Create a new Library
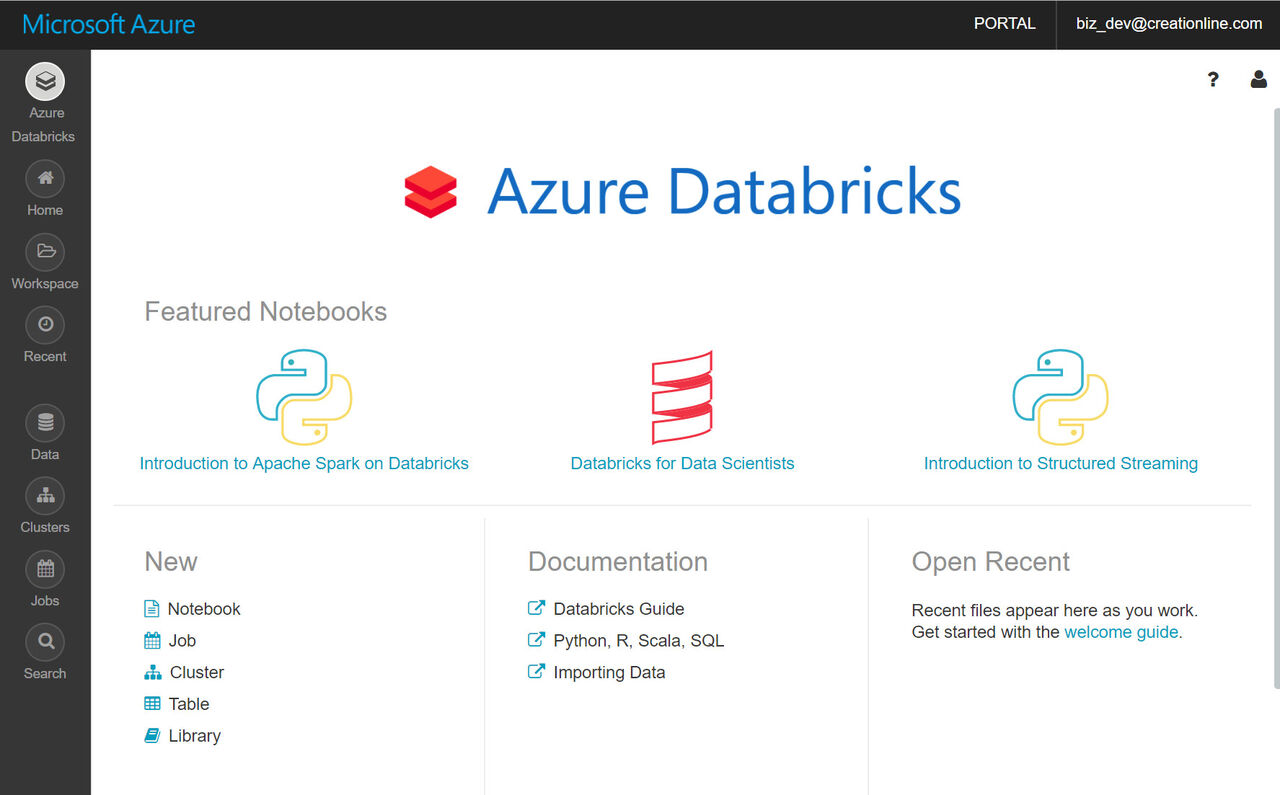 [x=194, y=736]
